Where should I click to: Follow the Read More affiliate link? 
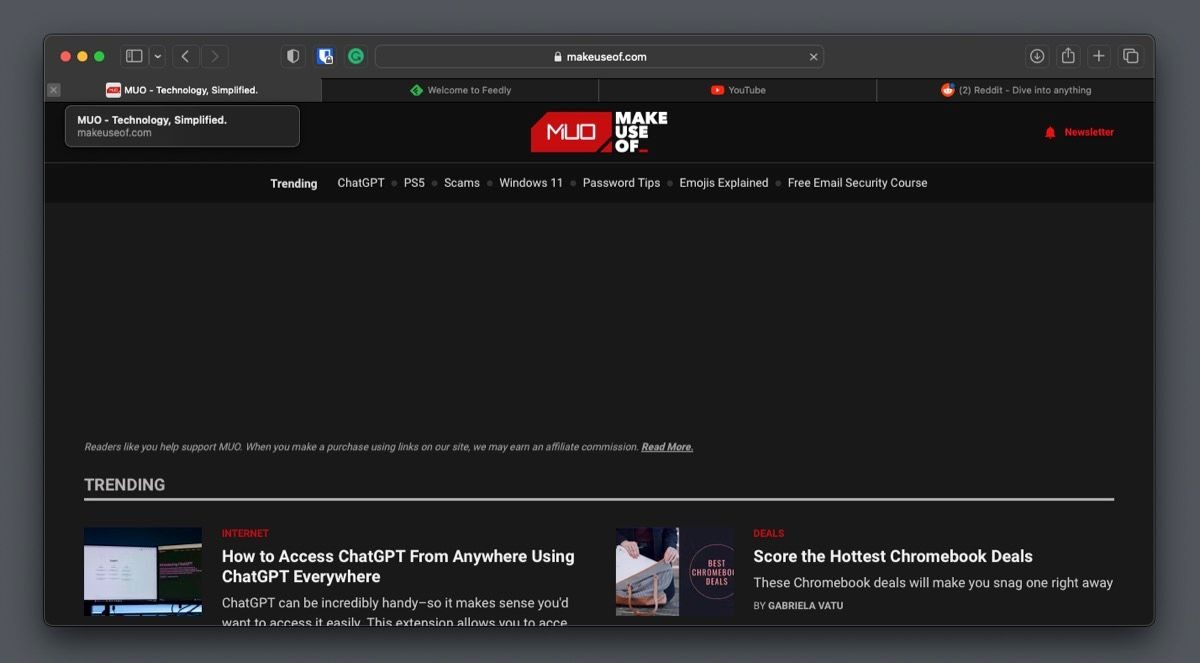click(667, 447)
